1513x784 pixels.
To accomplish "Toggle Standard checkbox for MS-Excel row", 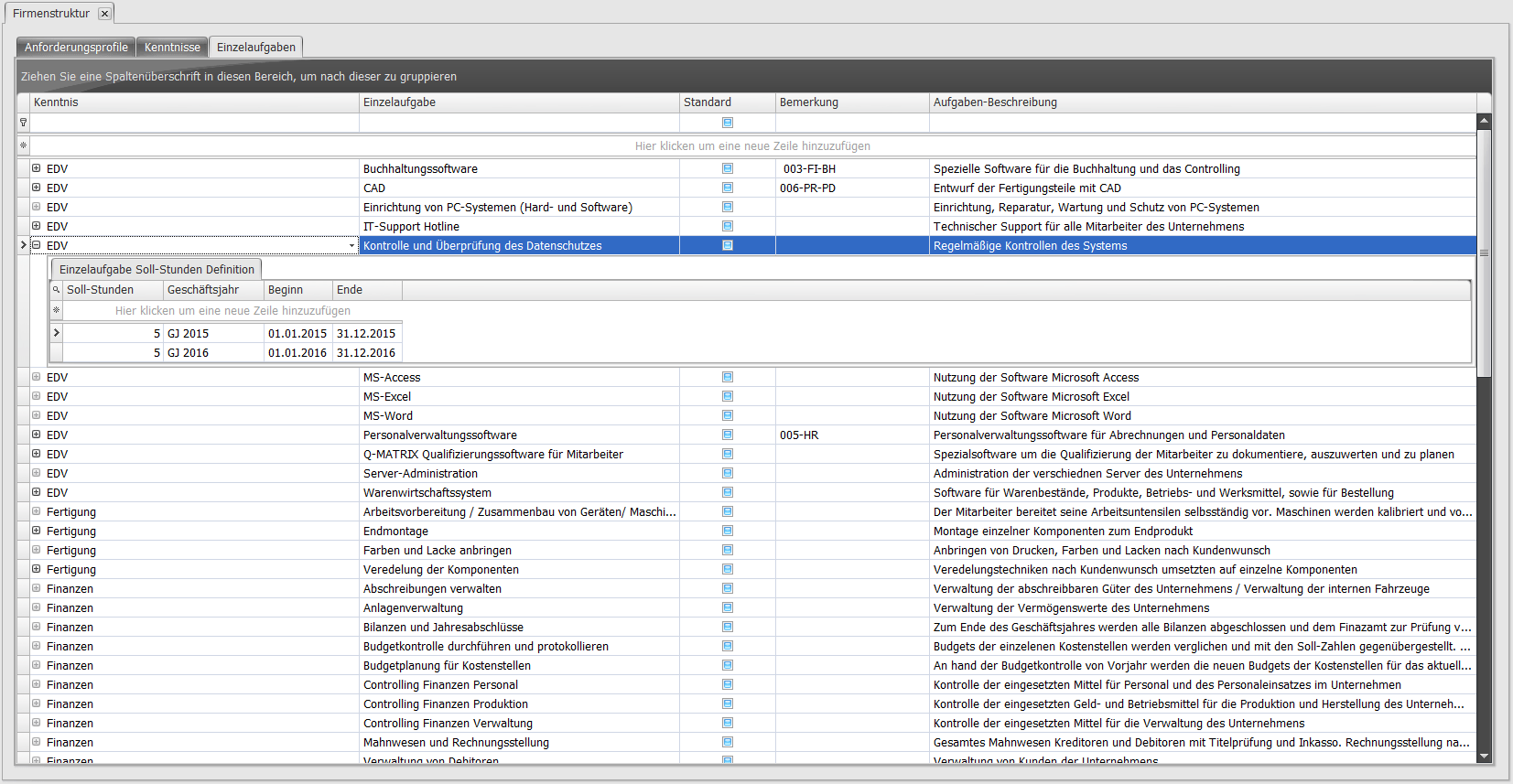I will pos(728,396).
